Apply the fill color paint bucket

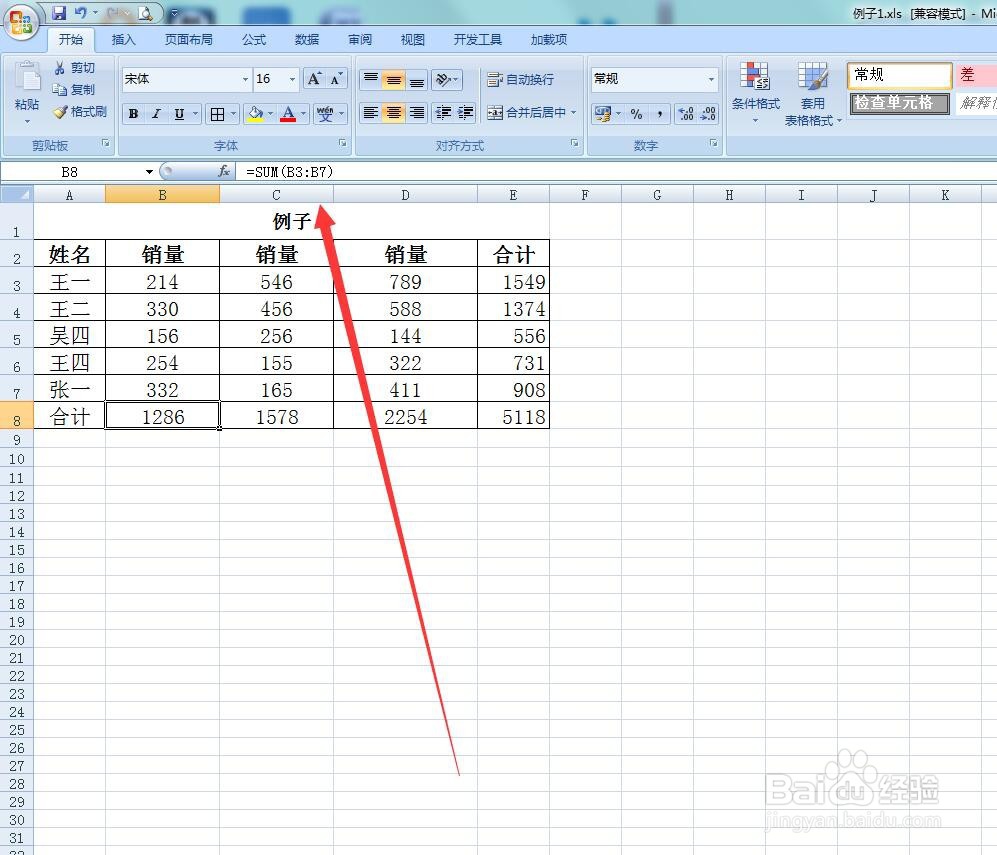(256, 114)
